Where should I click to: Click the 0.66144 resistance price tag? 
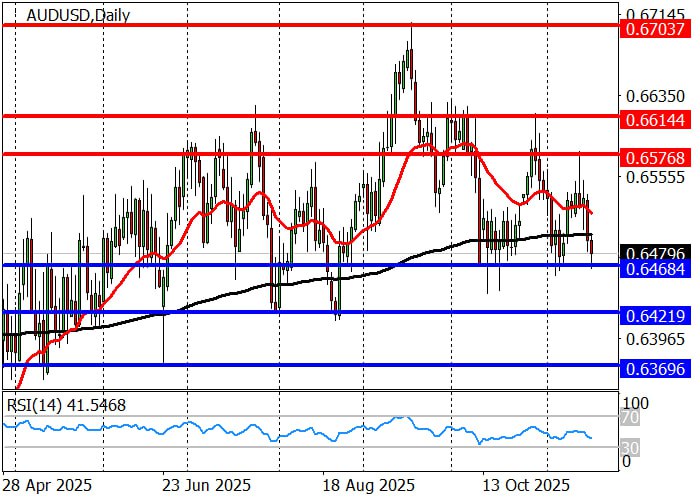click(x=654, y=119)
